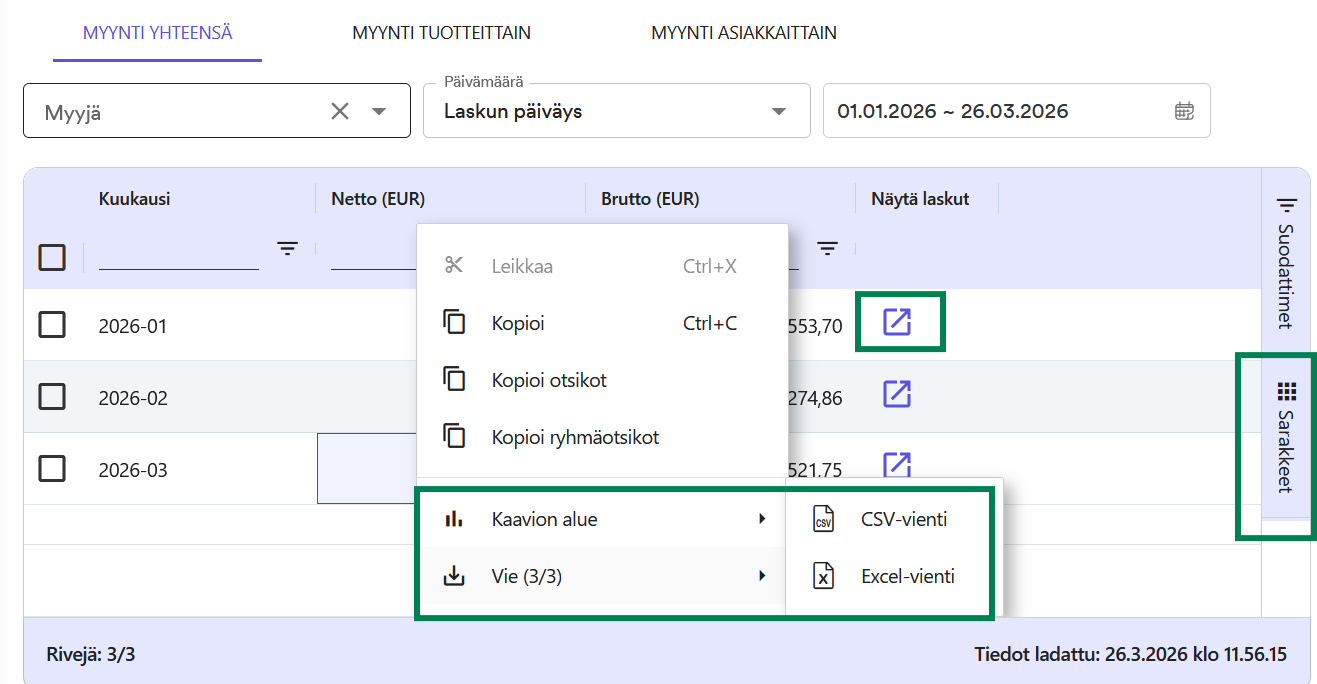Click the filter funnel beside Näytä laskut

pos(827,248)
